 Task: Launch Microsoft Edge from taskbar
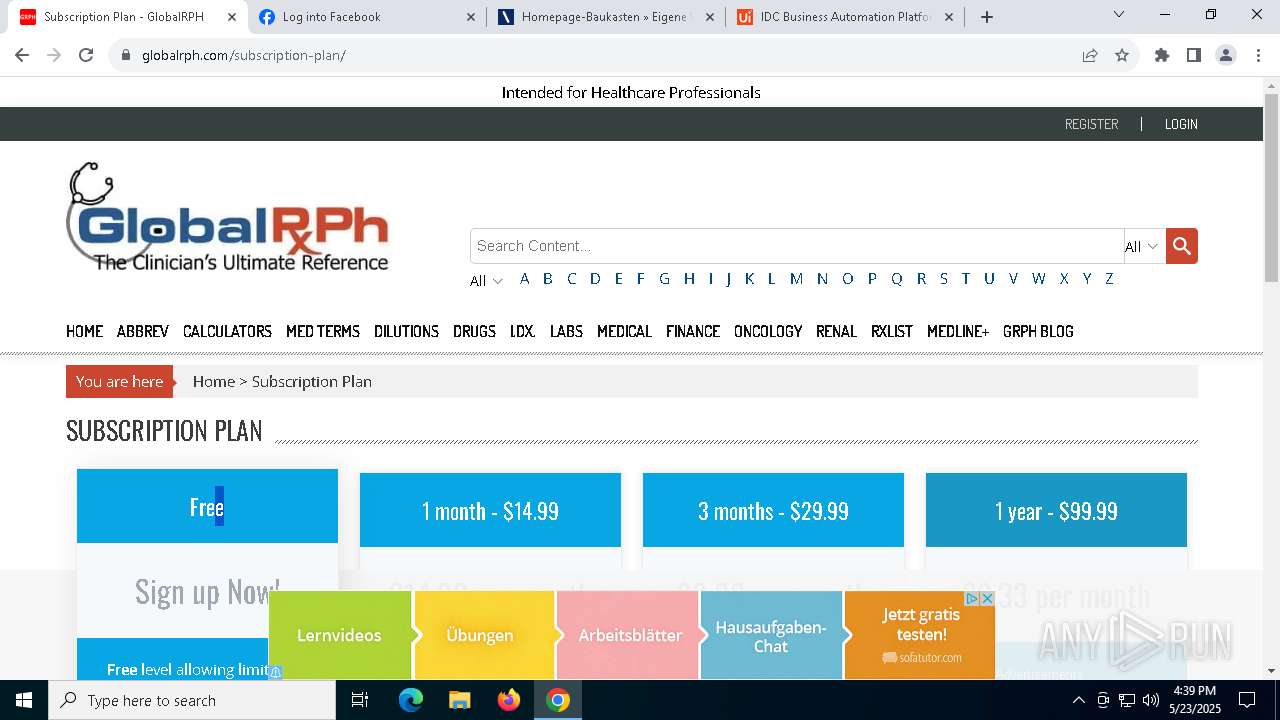pos(411,700)
